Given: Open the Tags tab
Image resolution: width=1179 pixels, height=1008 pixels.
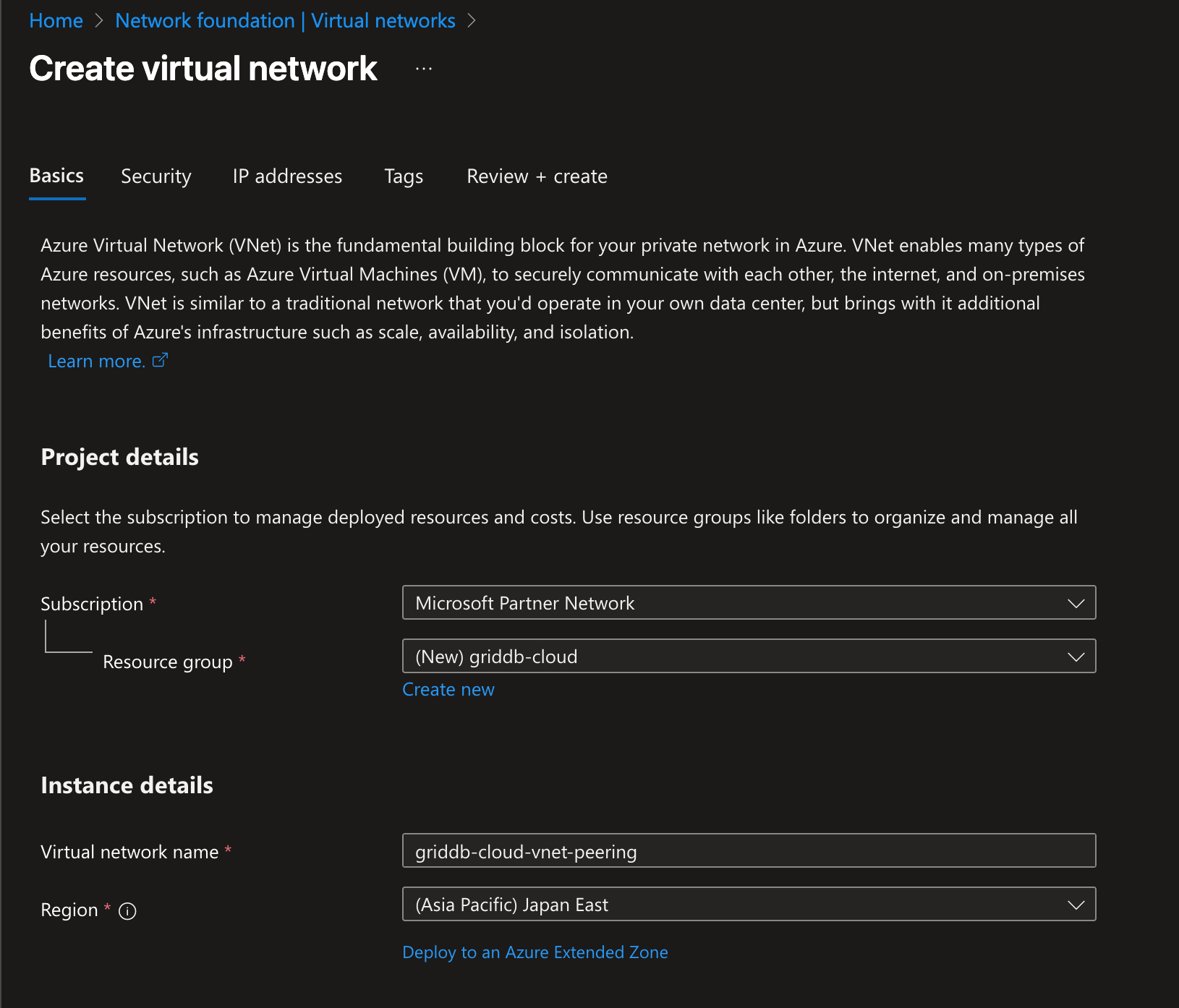Looking at the screenshot, I should (x=404, y=176).
